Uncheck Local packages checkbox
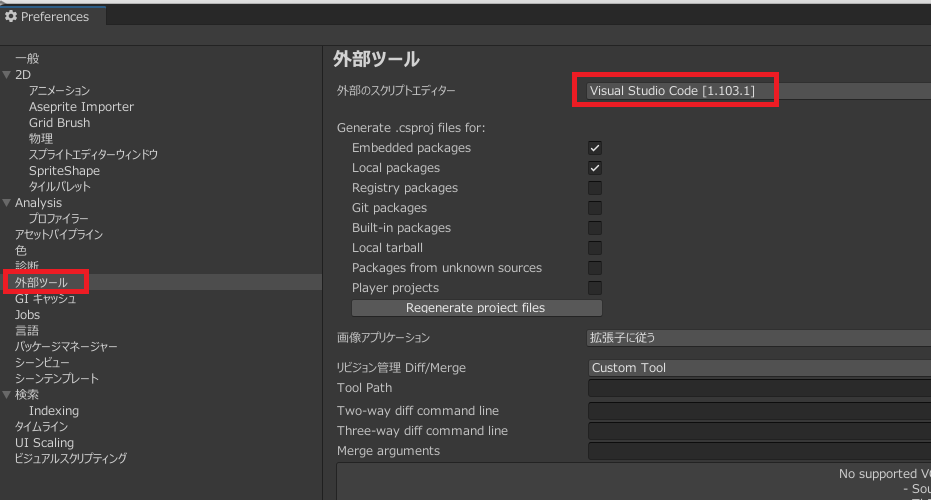The width and height of the screenshot is (931, 500). point(594,168)
